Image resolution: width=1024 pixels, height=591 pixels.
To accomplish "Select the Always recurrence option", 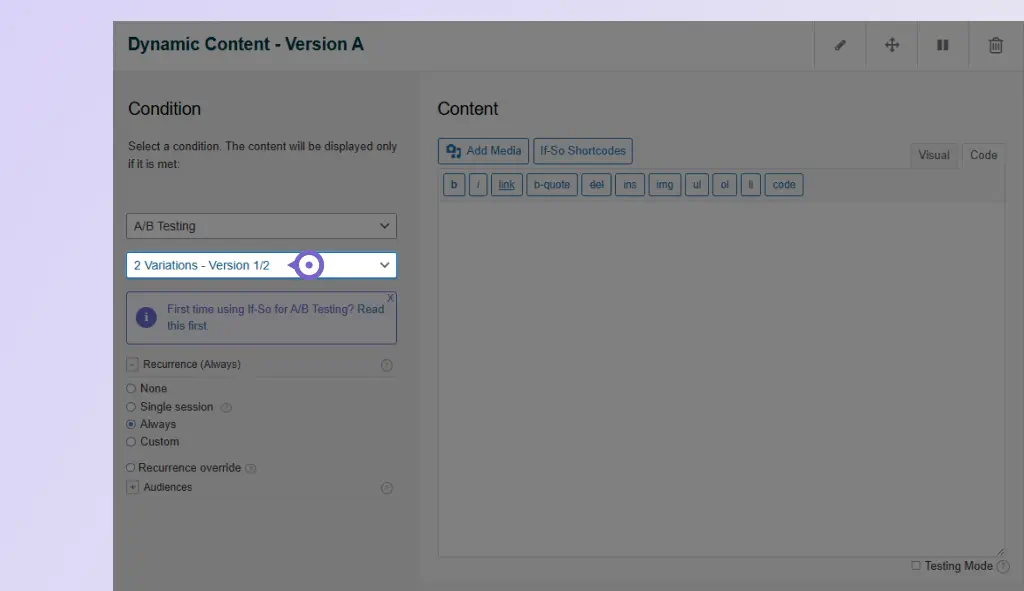I will [x=131, y=424].
